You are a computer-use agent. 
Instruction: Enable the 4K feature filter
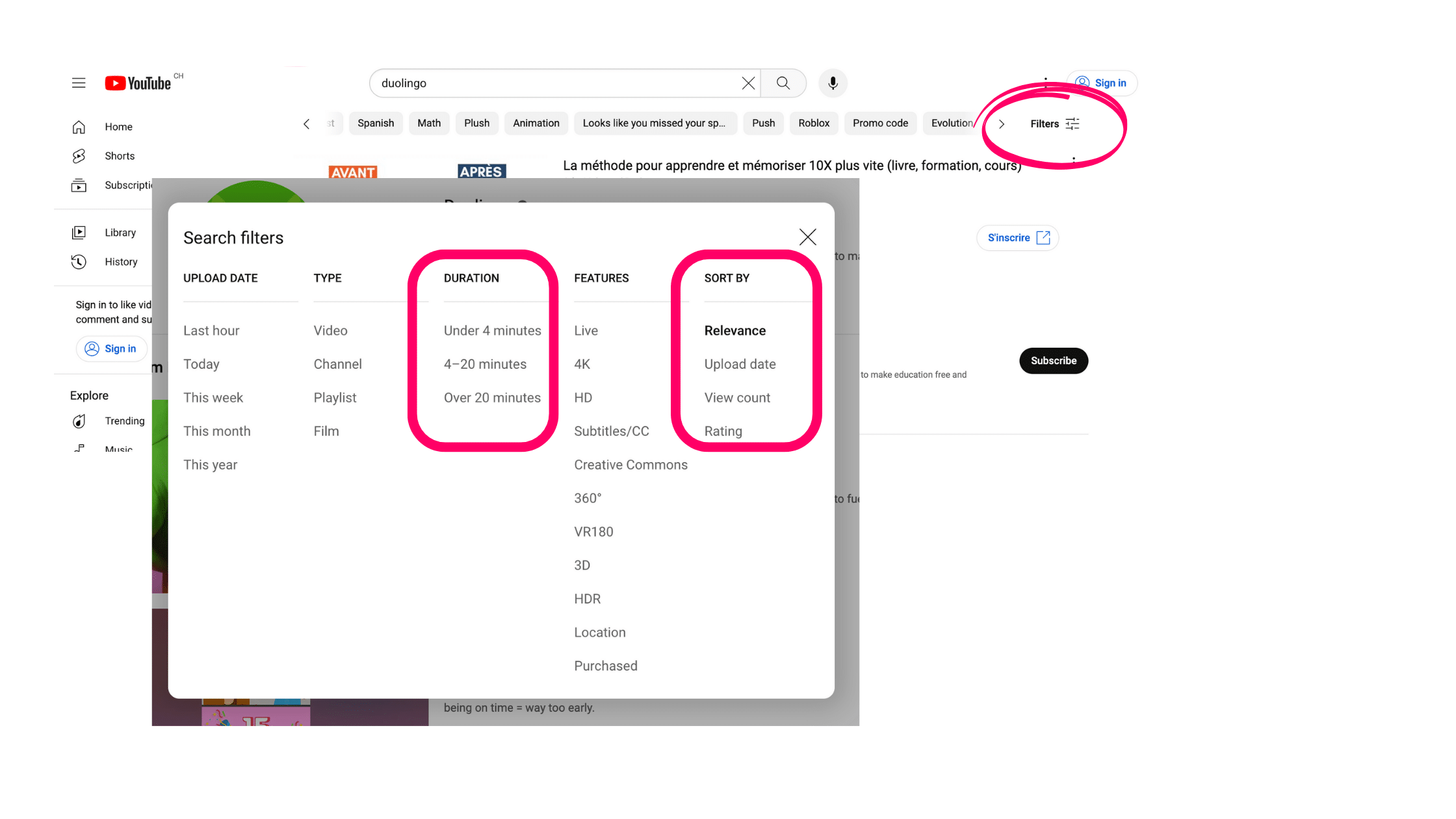click(x=582, y=365)
